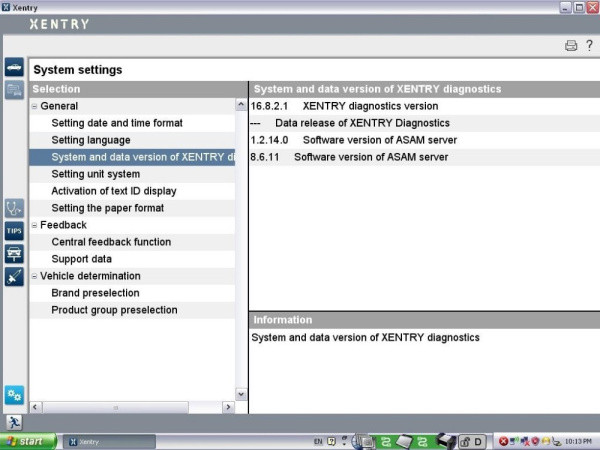Click the scroll up arrow in Selection list
600x450 pixels.
(241, 105)
